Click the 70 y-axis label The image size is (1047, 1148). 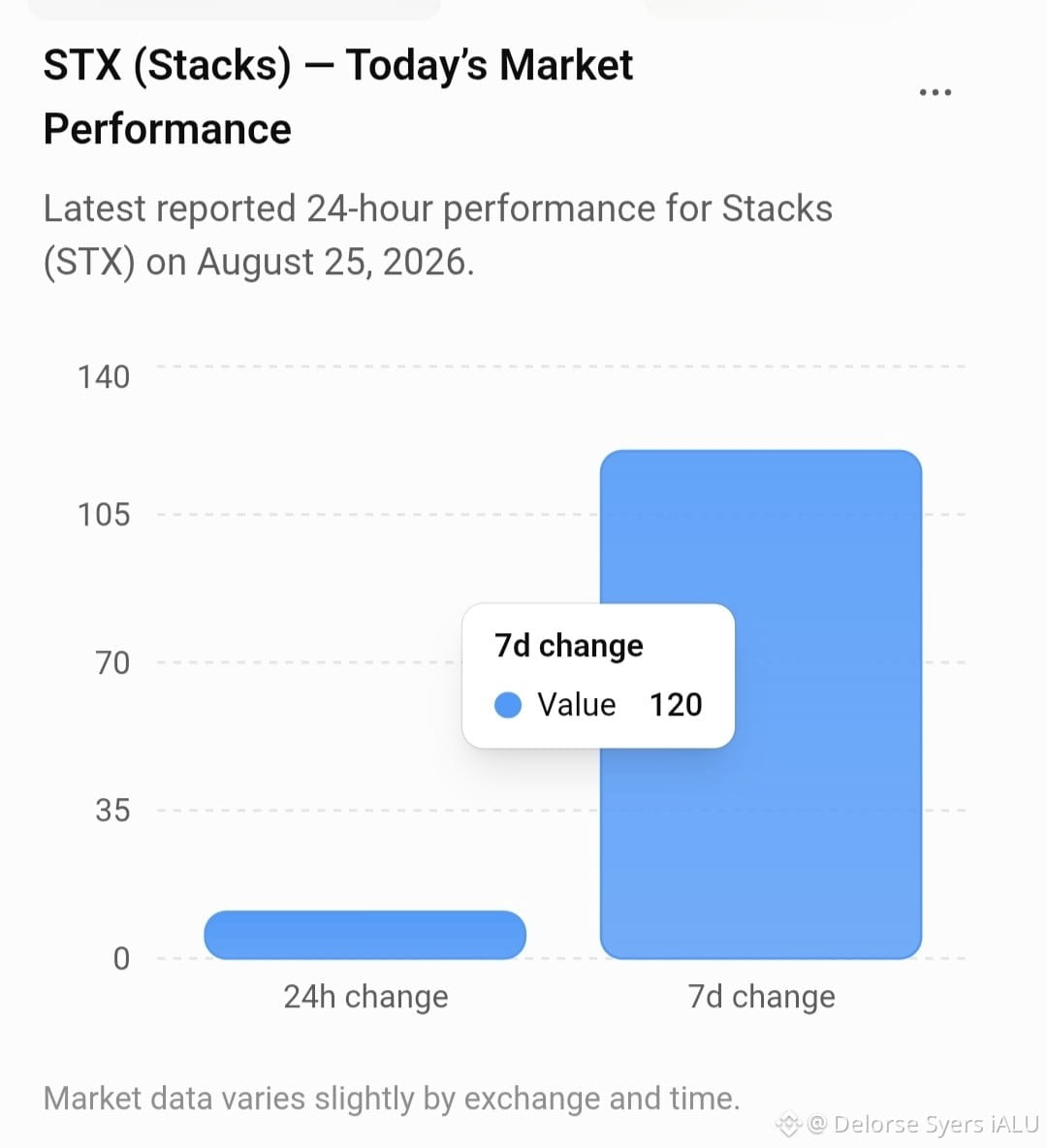pos(112,662)
